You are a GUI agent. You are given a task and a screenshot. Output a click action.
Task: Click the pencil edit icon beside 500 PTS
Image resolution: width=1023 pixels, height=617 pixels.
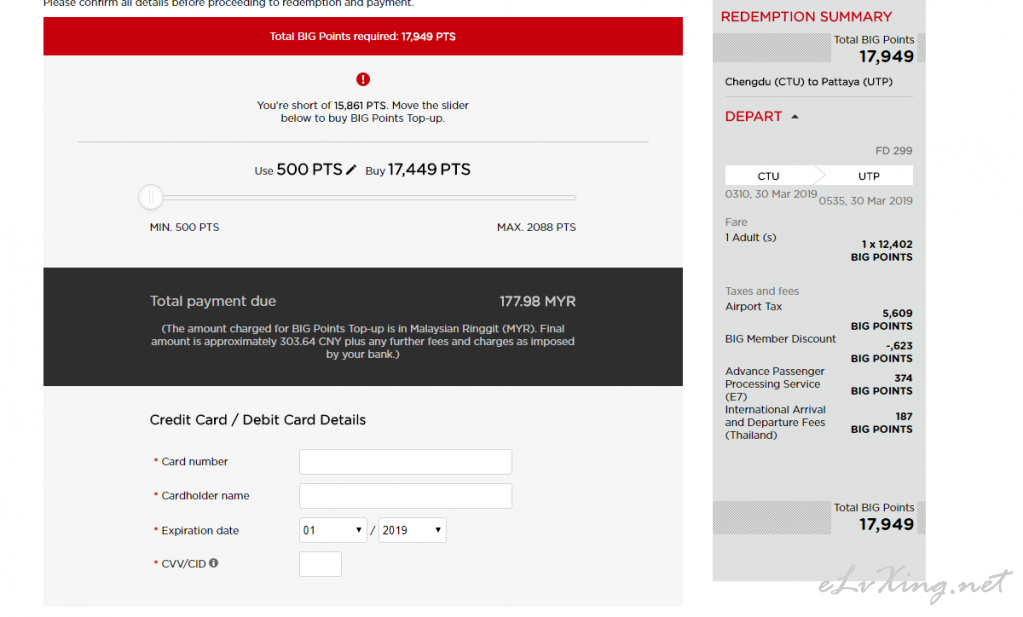[351, 170]
